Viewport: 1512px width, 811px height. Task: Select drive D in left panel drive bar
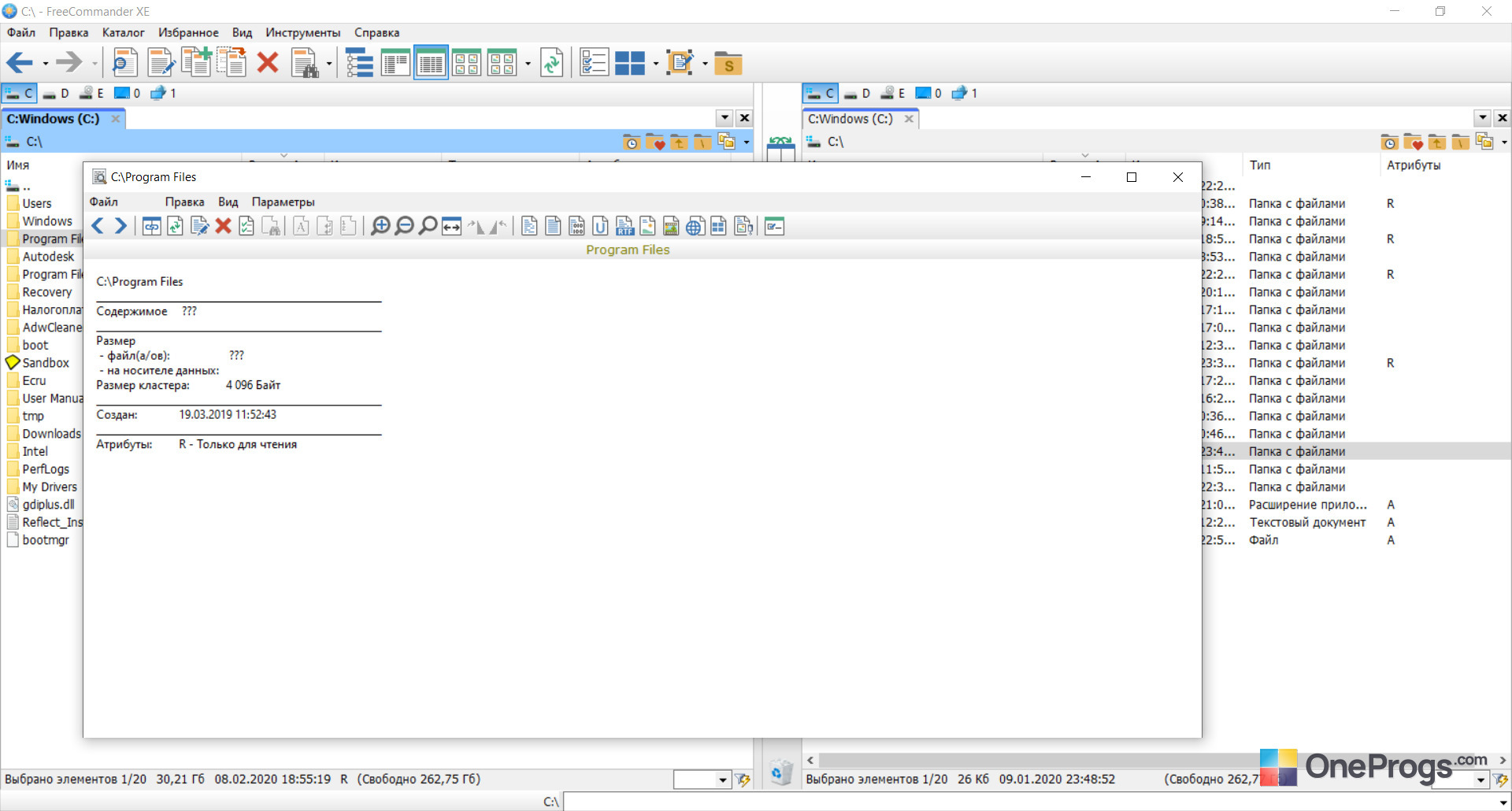pyautogui.click(x=56, y=94)
